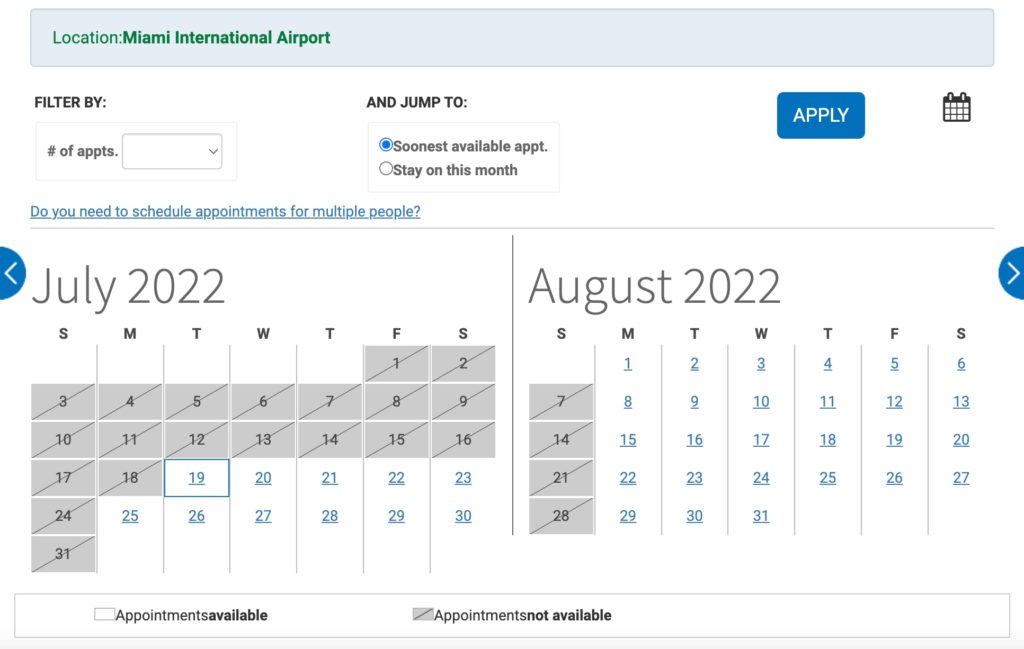Open the multiple people scheduling link
Viewport: 1024px width, 649px height.
(224, 211)
